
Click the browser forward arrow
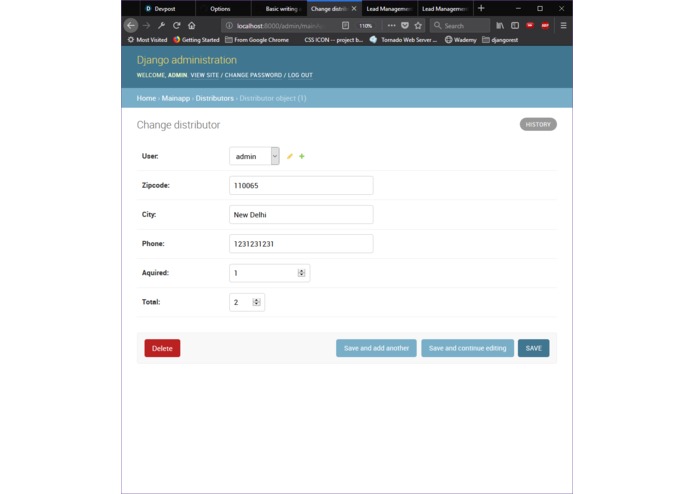(x=147, y=26)
